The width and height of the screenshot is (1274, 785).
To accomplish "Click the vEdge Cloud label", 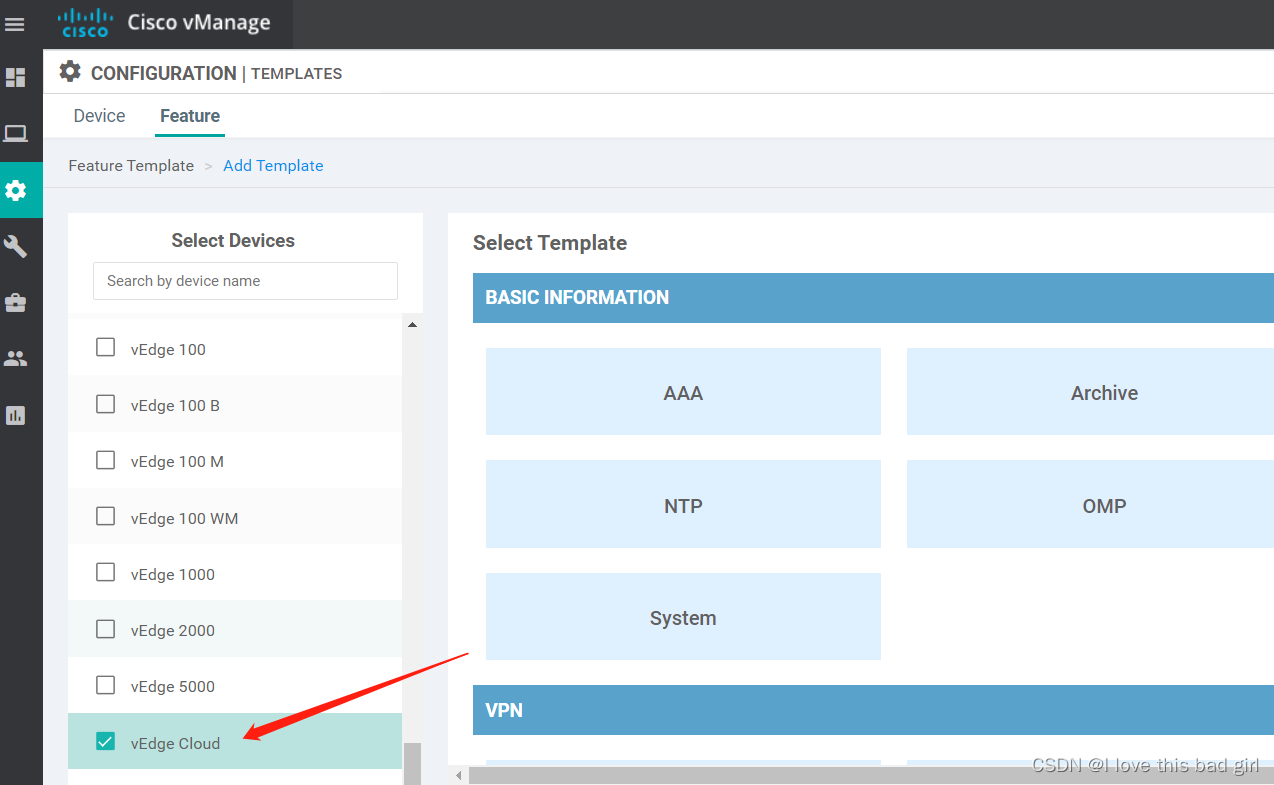I will tap(175, 743).
